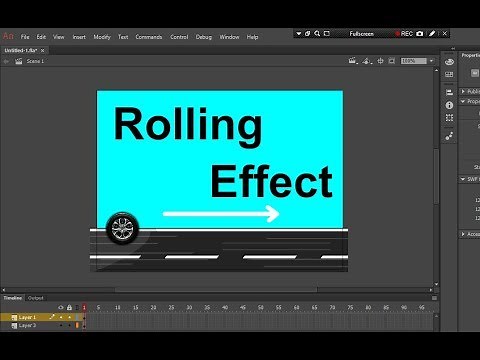Open the stage zoom percentage dropdown
This screenshot has width=480, height=360.
[431, 61]
